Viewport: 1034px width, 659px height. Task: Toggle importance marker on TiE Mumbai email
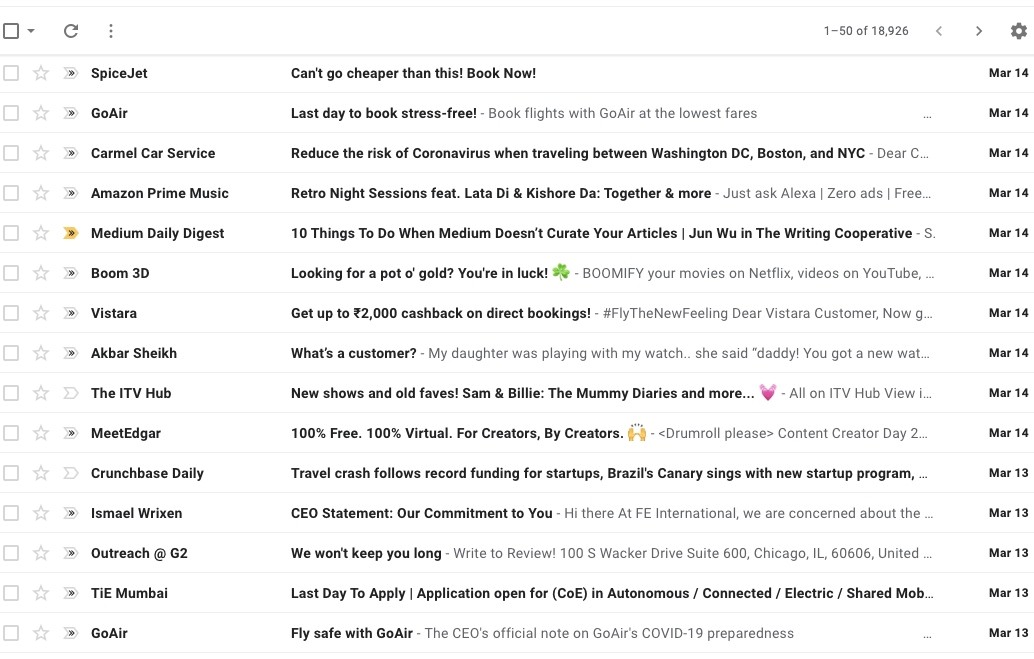point(71,593)
